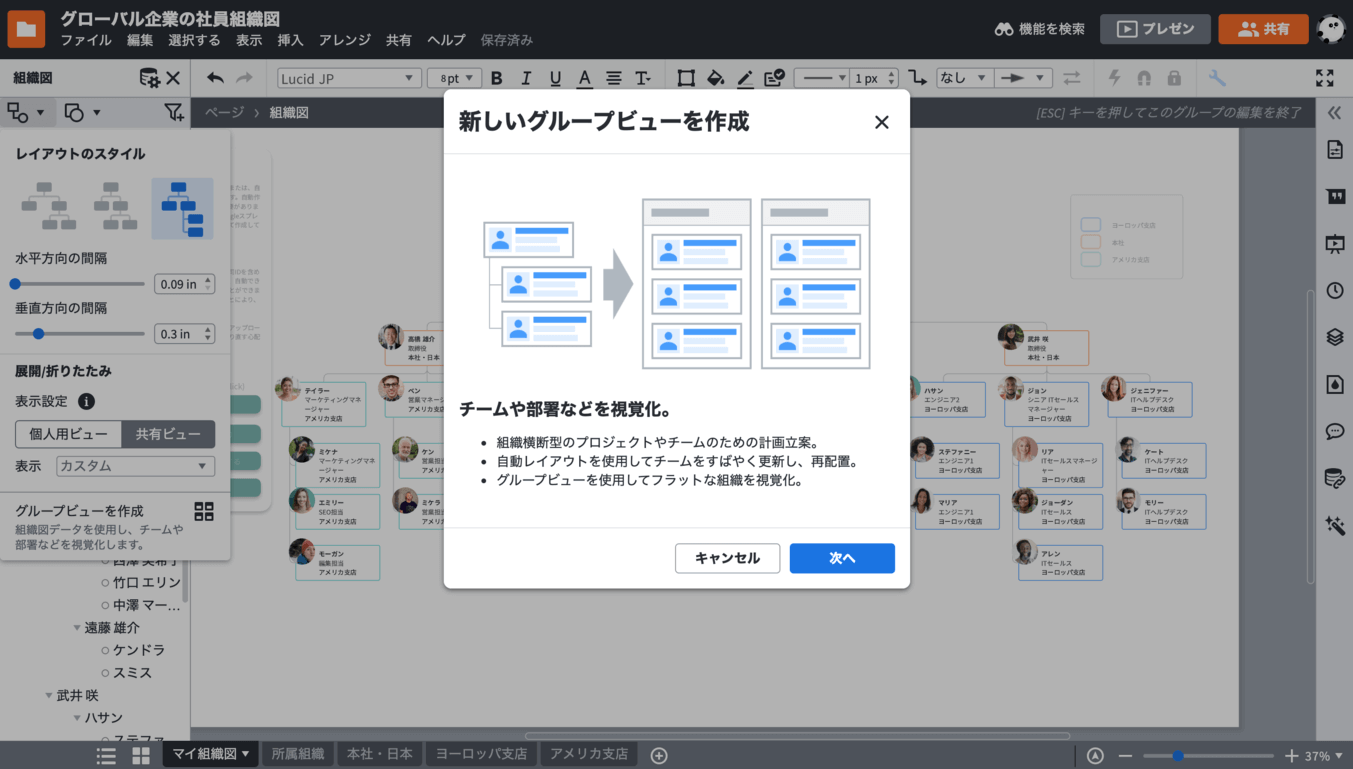Open the アレンジ menu
Screen dimensions: 1353x769
[344, 40]
